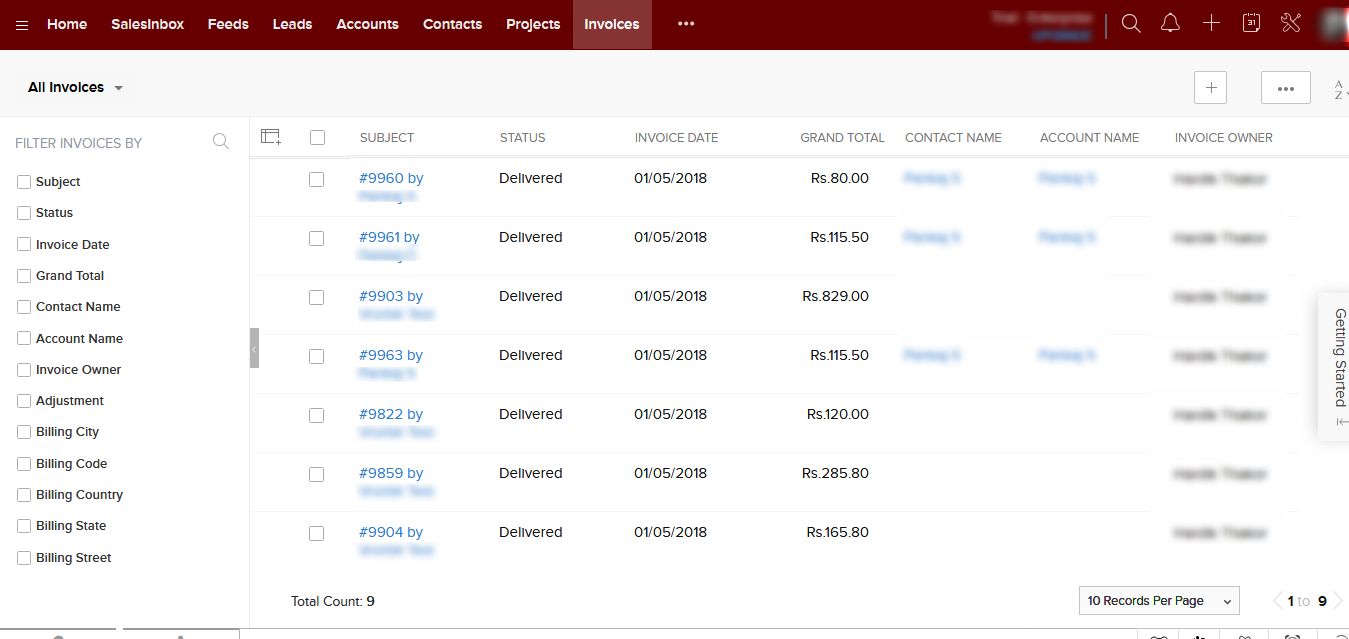The height and width of the screenshot is (639, 1349).
Task: Open the calendar icon in header
Action: pyautogui.click(x=1251, y=24)
